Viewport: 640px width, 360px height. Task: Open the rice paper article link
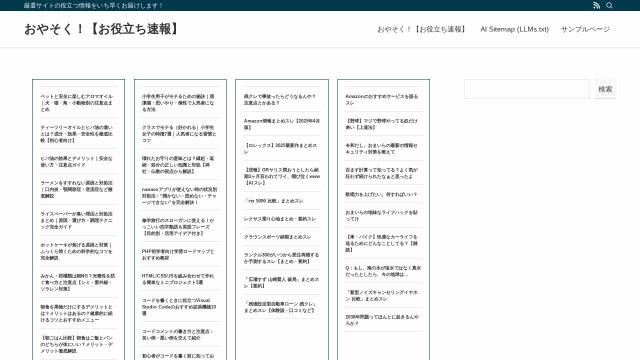coord(76,220)
